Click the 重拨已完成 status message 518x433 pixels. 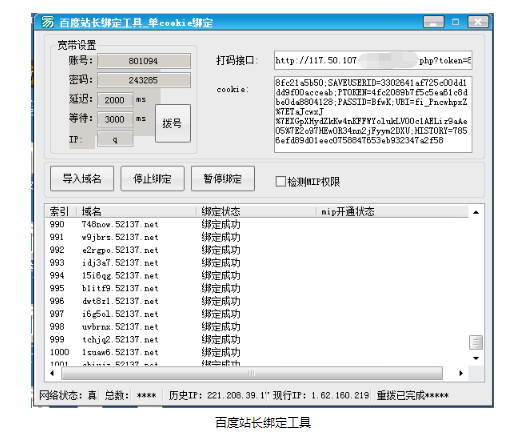tap(413, 395)
